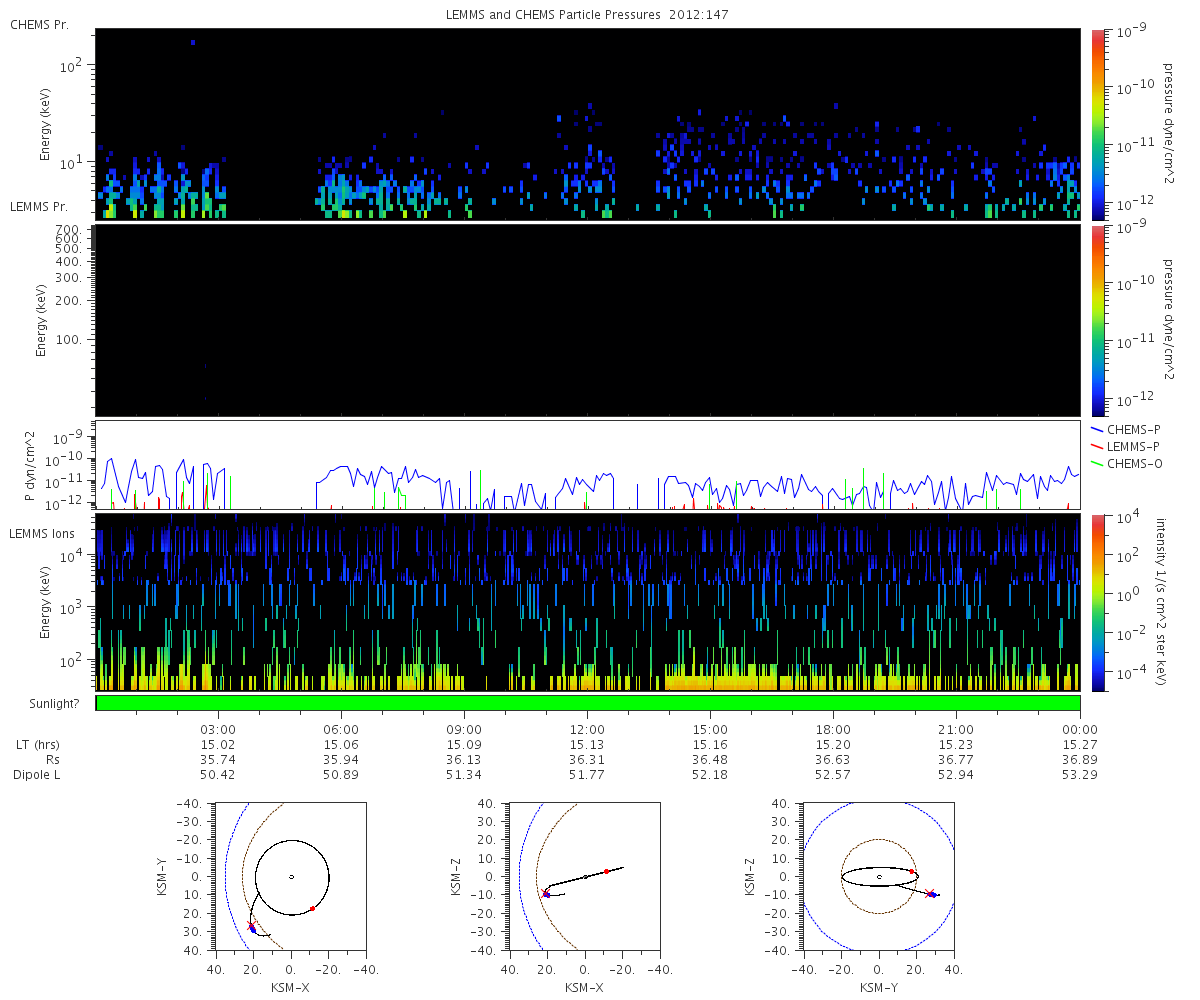
Task: Click the green Sunlight status bar
Action: coord(587,703)
